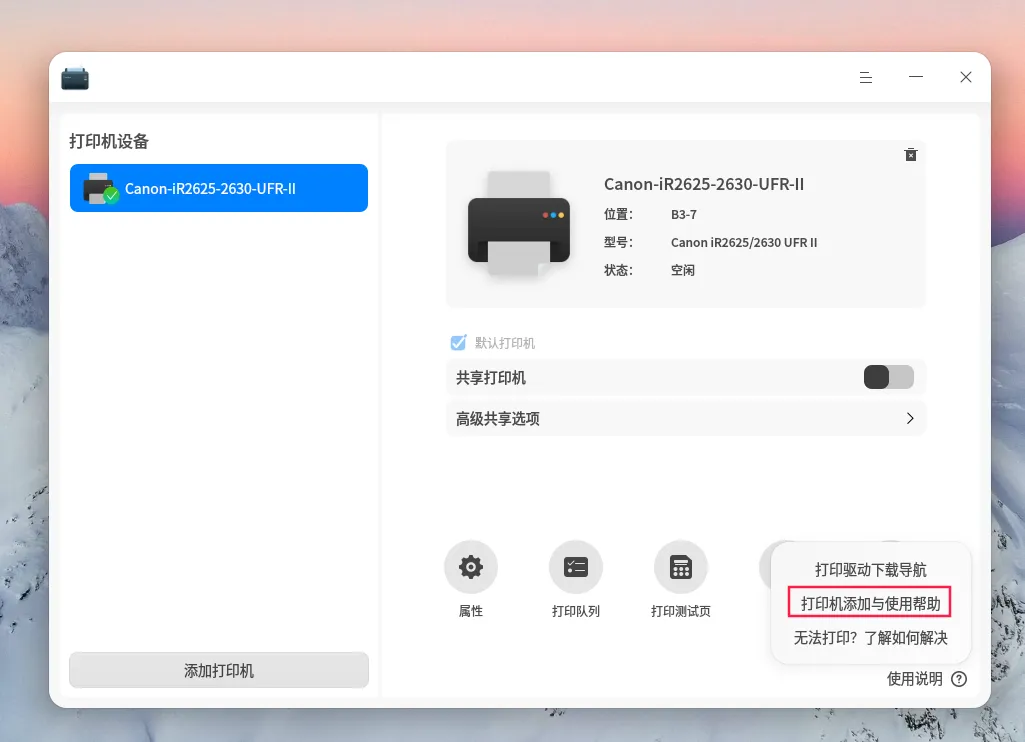Expand 高级共享选项 with the chevron arrow

910,418
